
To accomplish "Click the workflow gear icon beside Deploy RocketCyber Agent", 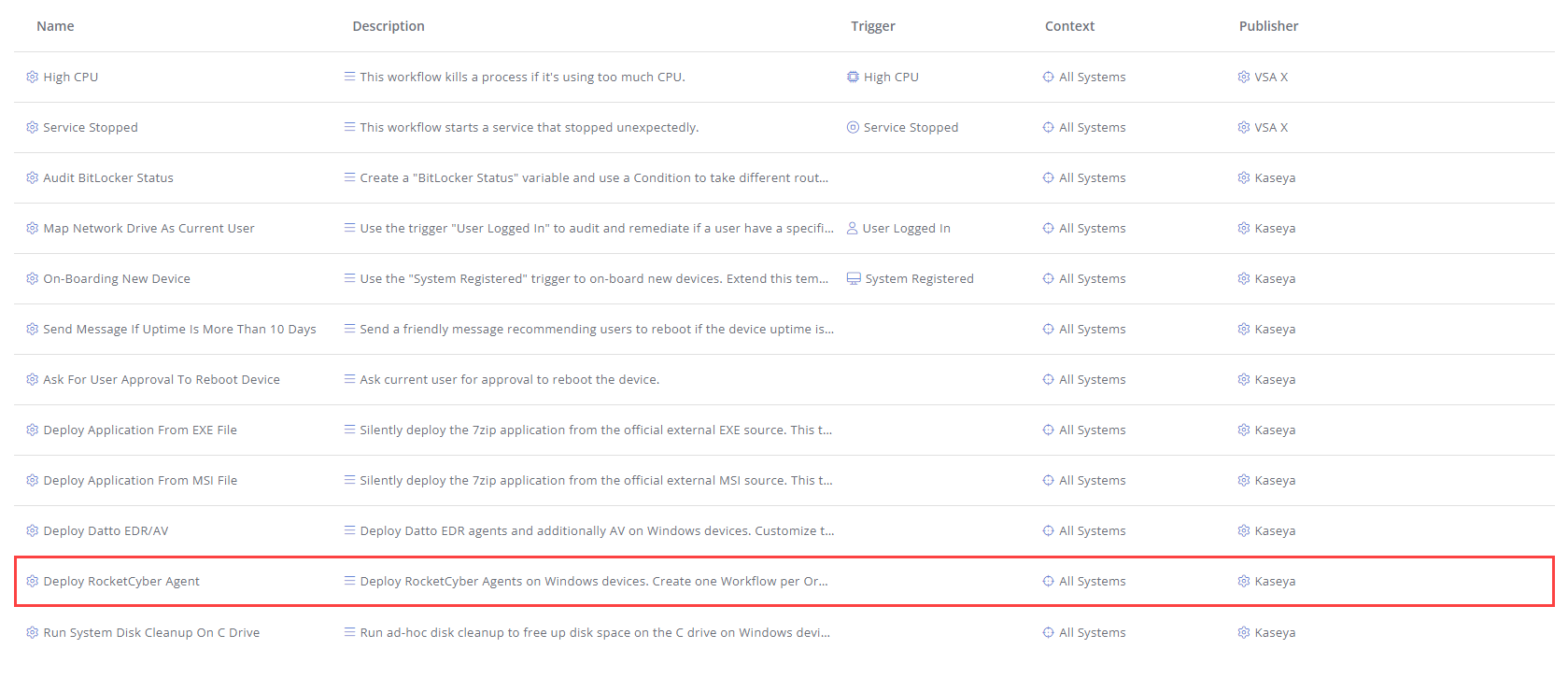I will click(x=33, y=581).
